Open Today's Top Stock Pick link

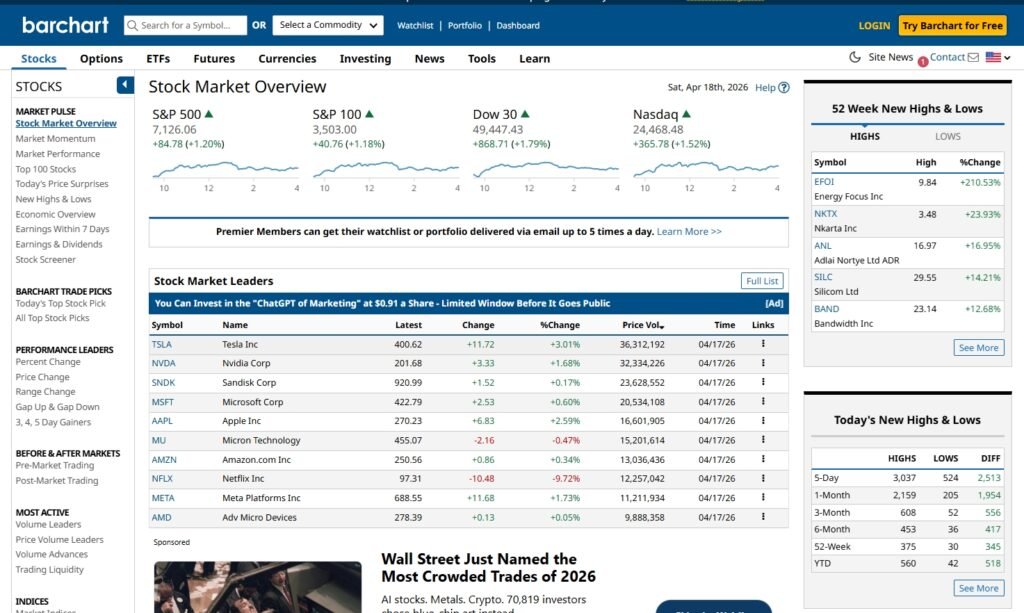click(x=61, y=304)
